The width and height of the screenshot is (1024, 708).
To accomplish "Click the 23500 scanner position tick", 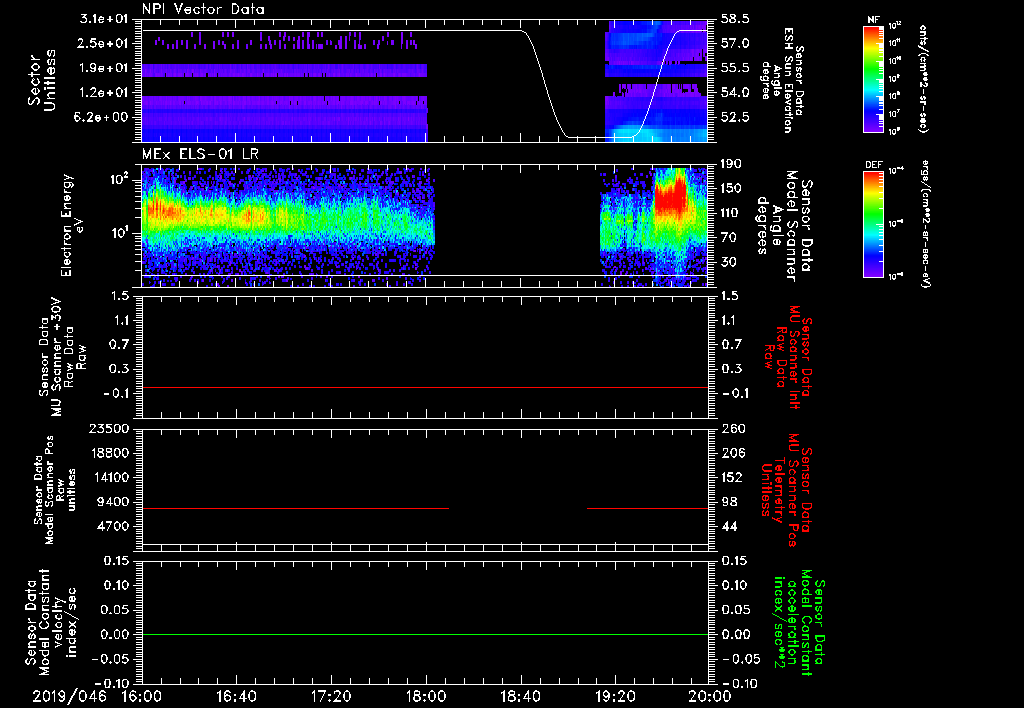I will click(110, 428).
